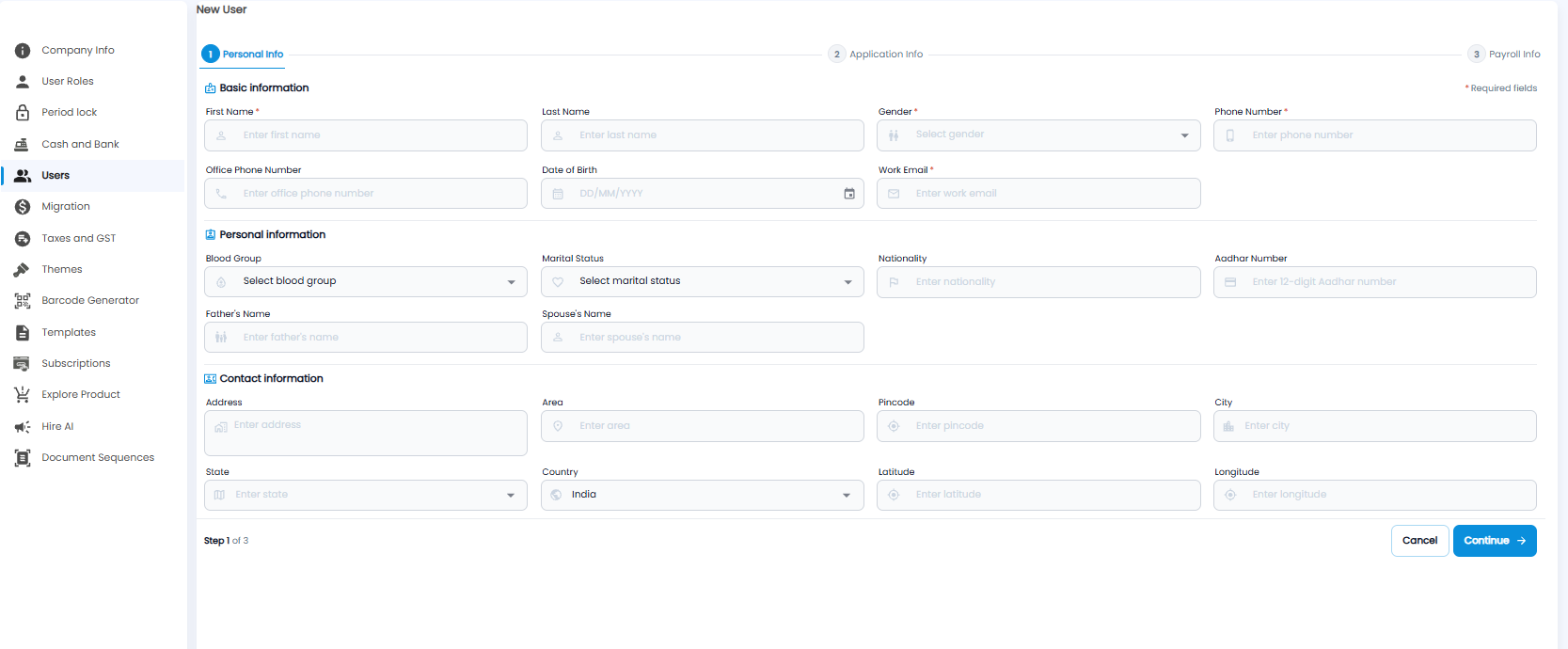Viewport: 1568px width, 649px height.
Task: Click the Document Sequences icon
Action: [x=23, y=458]
